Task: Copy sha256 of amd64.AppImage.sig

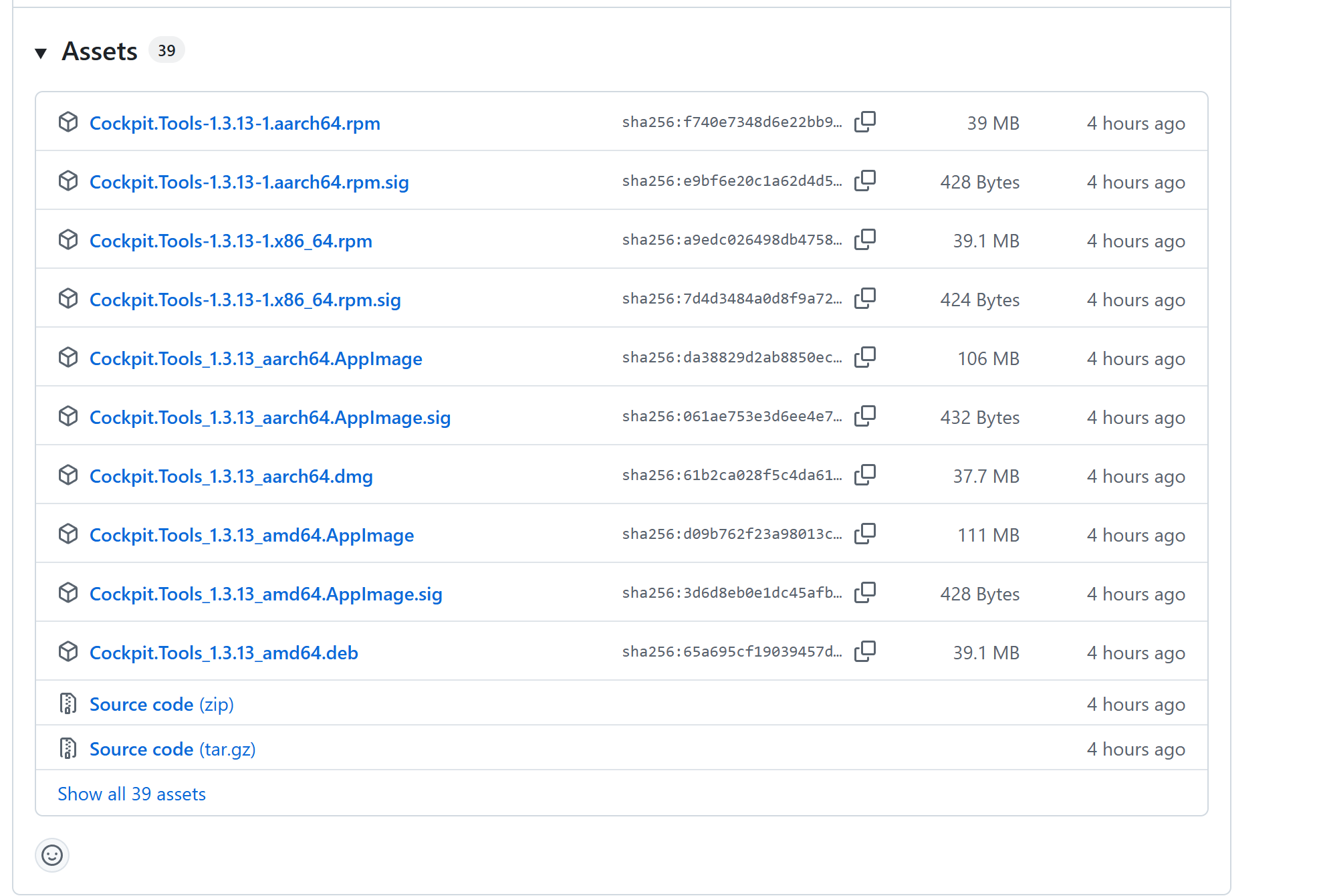Action: (865, 593)
